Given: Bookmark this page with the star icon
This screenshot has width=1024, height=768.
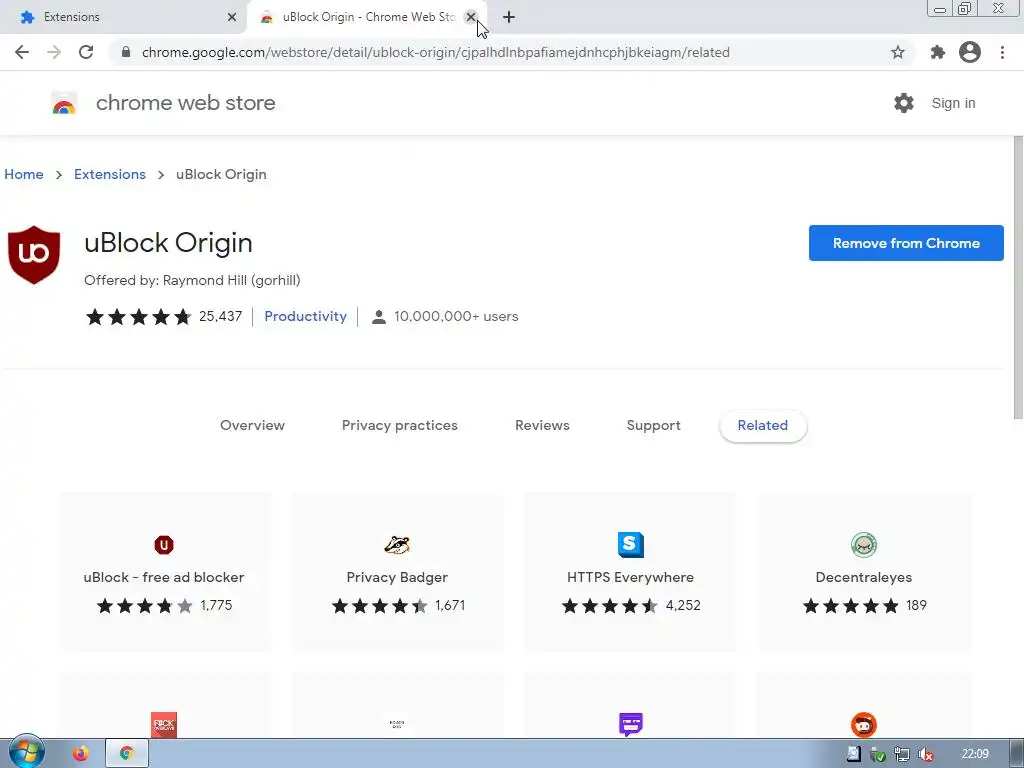Looking at the screenshot, I should tap(898, 52).
